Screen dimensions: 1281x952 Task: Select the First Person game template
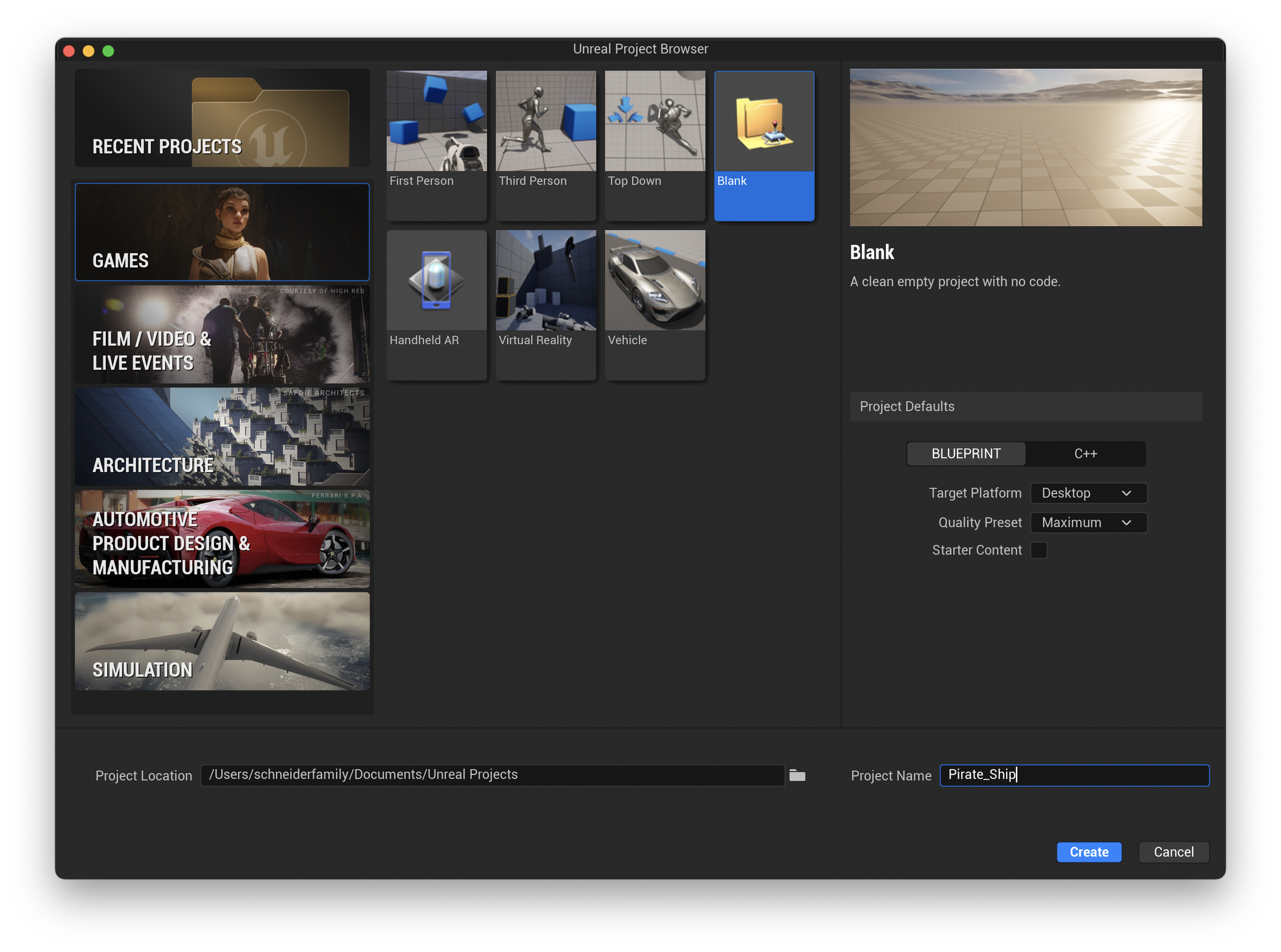tap(436, 145)
